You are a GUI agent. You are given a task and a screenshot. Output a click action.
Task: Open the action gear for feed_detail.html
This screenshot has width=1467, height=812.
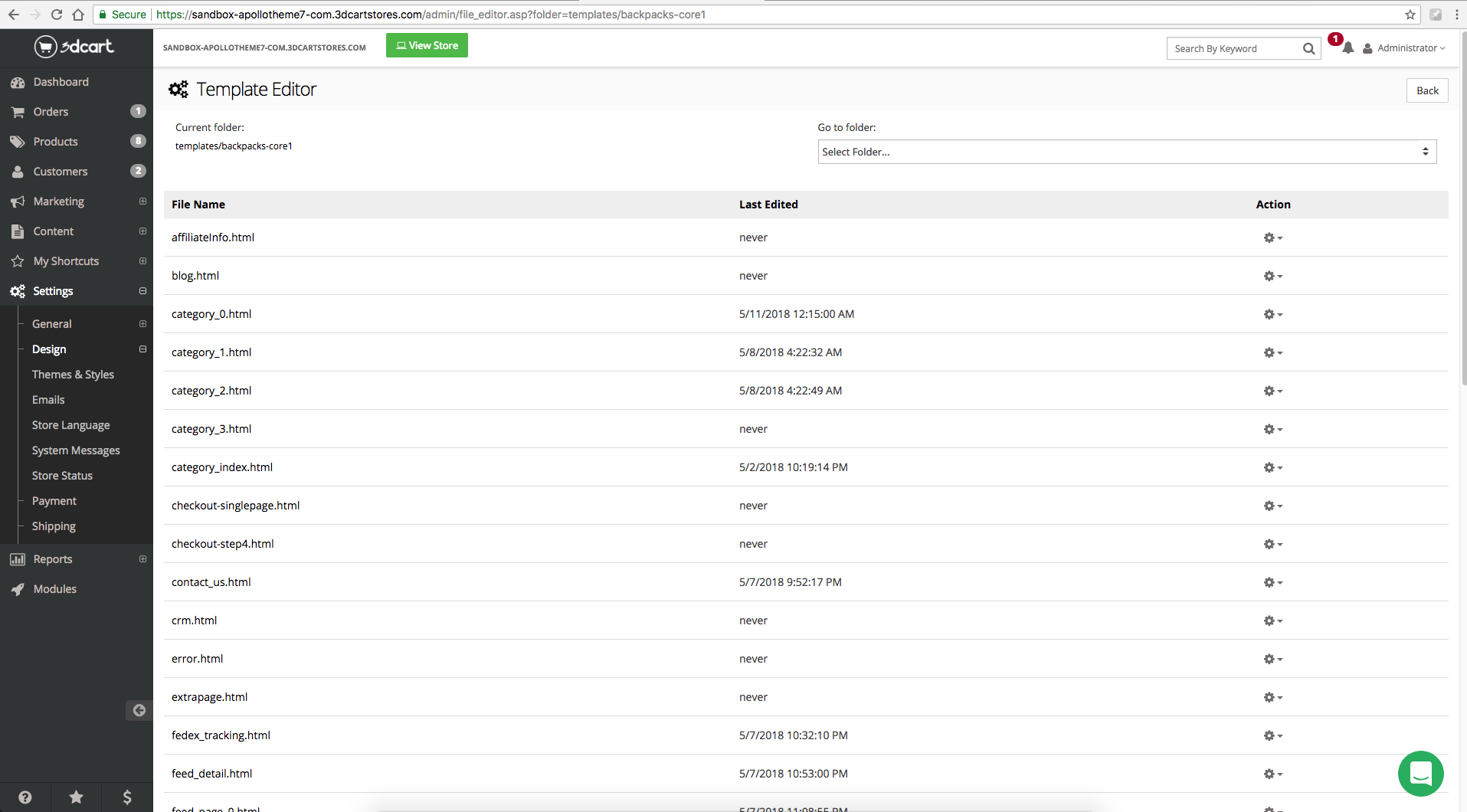(1272, 774)
